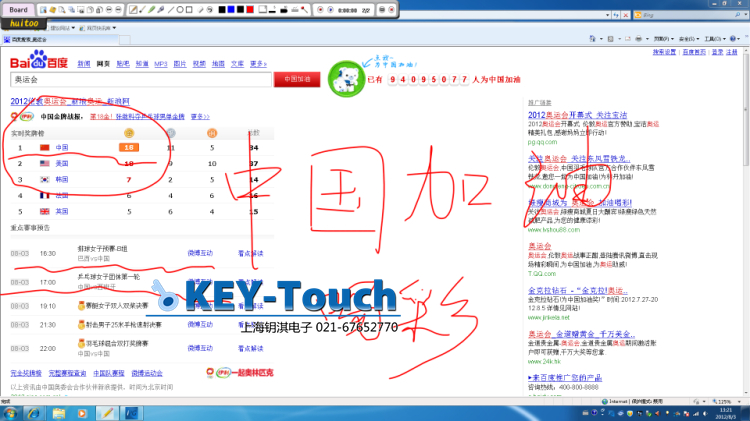This screenshot has width=750, height=421.
Task: Pick the red color swatch
Action: [250, 10]
